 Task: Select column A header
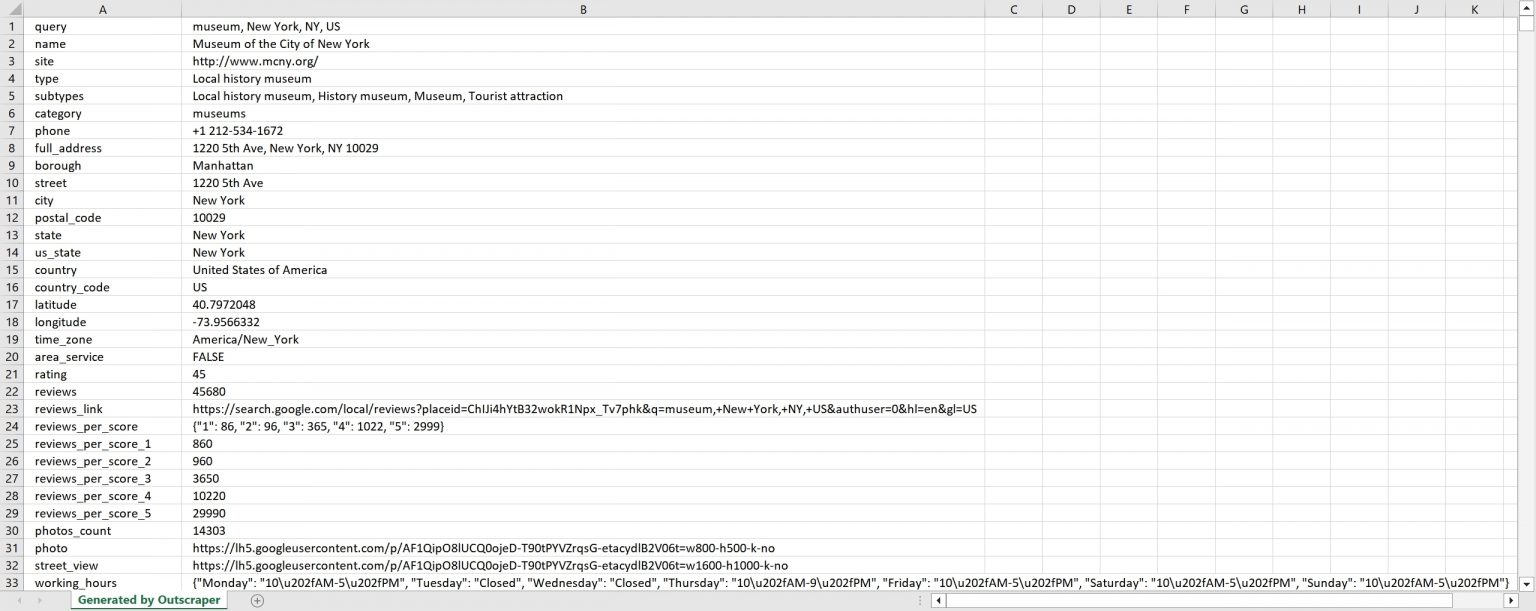coord(103,10)
